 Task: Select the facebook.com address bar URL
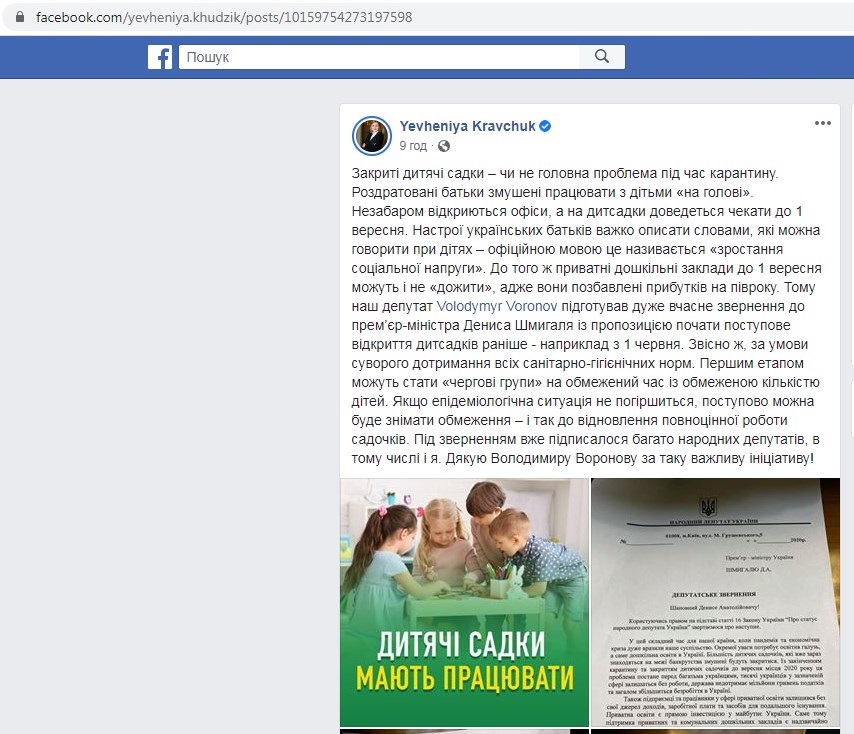(224, 17)
